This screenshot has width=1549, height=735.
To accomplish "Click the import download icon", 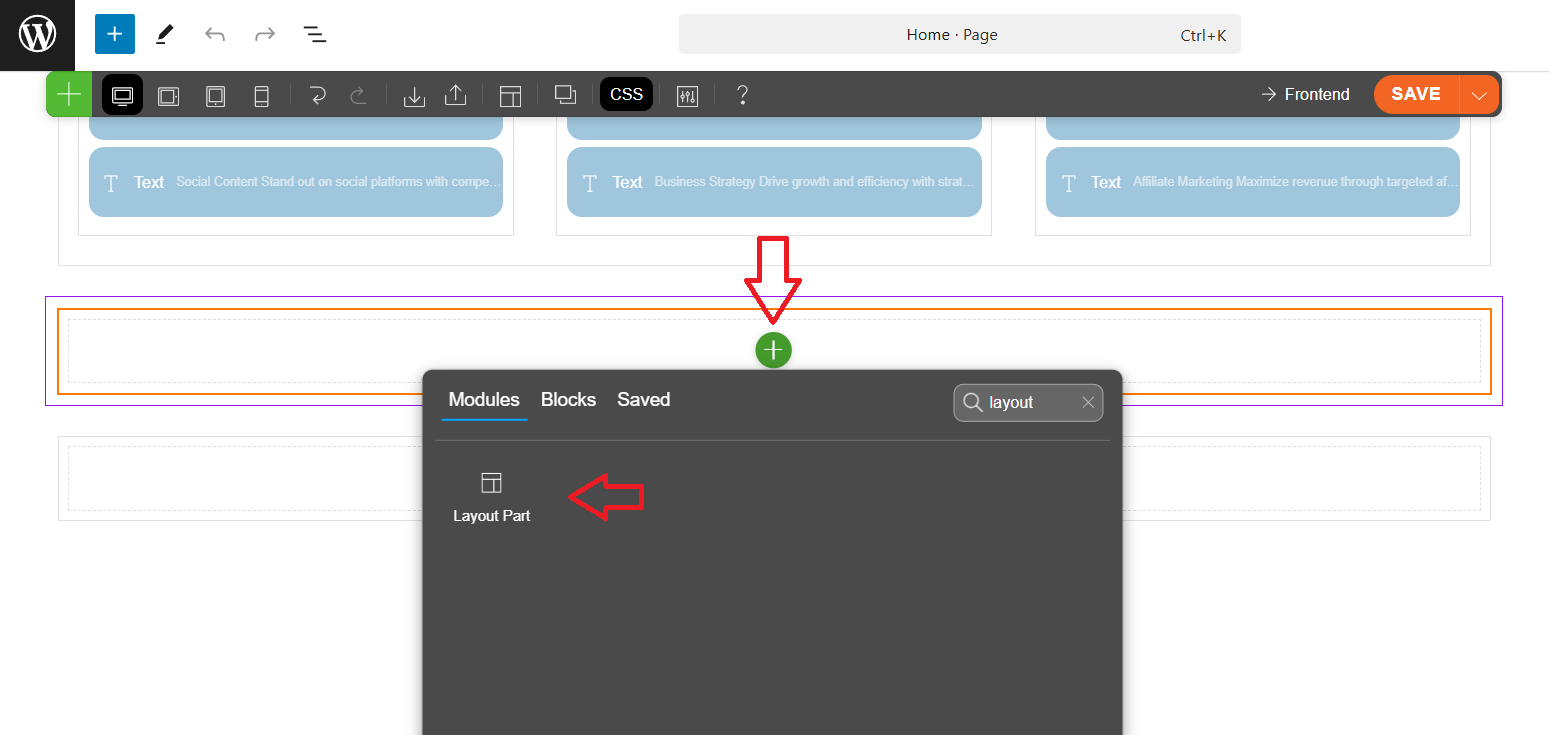I will pyautogui.click(x=414, y=95).
